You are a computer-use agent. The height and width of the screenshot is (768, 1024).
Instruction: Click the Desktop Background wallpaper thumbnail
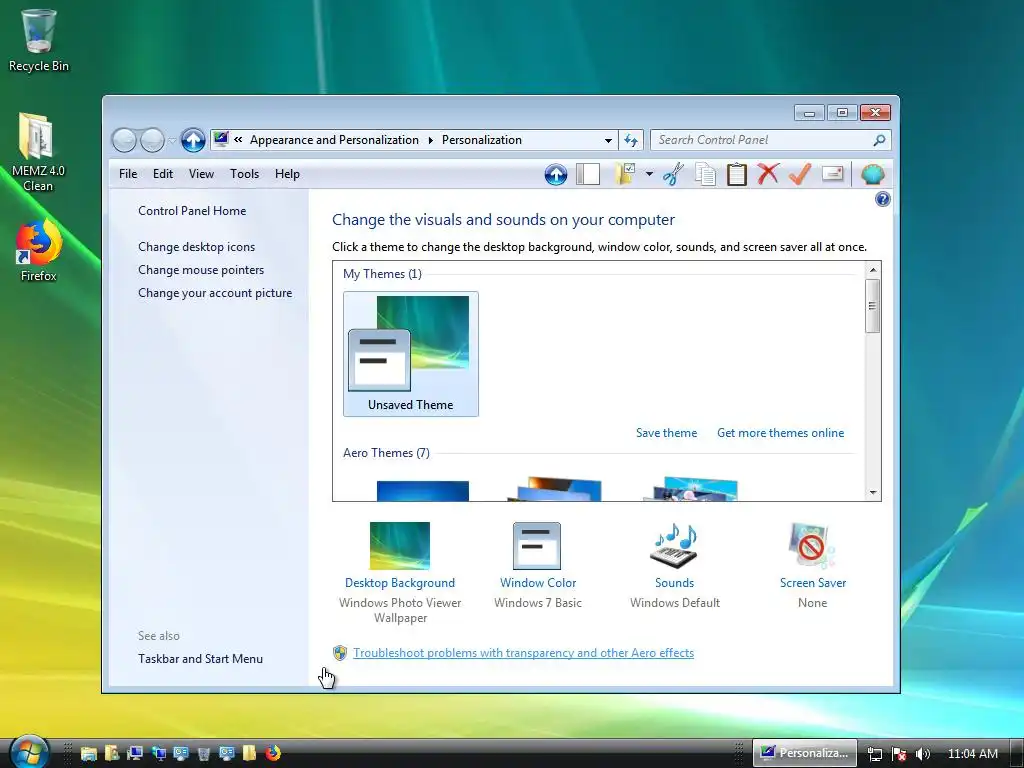tap(400, 546)
